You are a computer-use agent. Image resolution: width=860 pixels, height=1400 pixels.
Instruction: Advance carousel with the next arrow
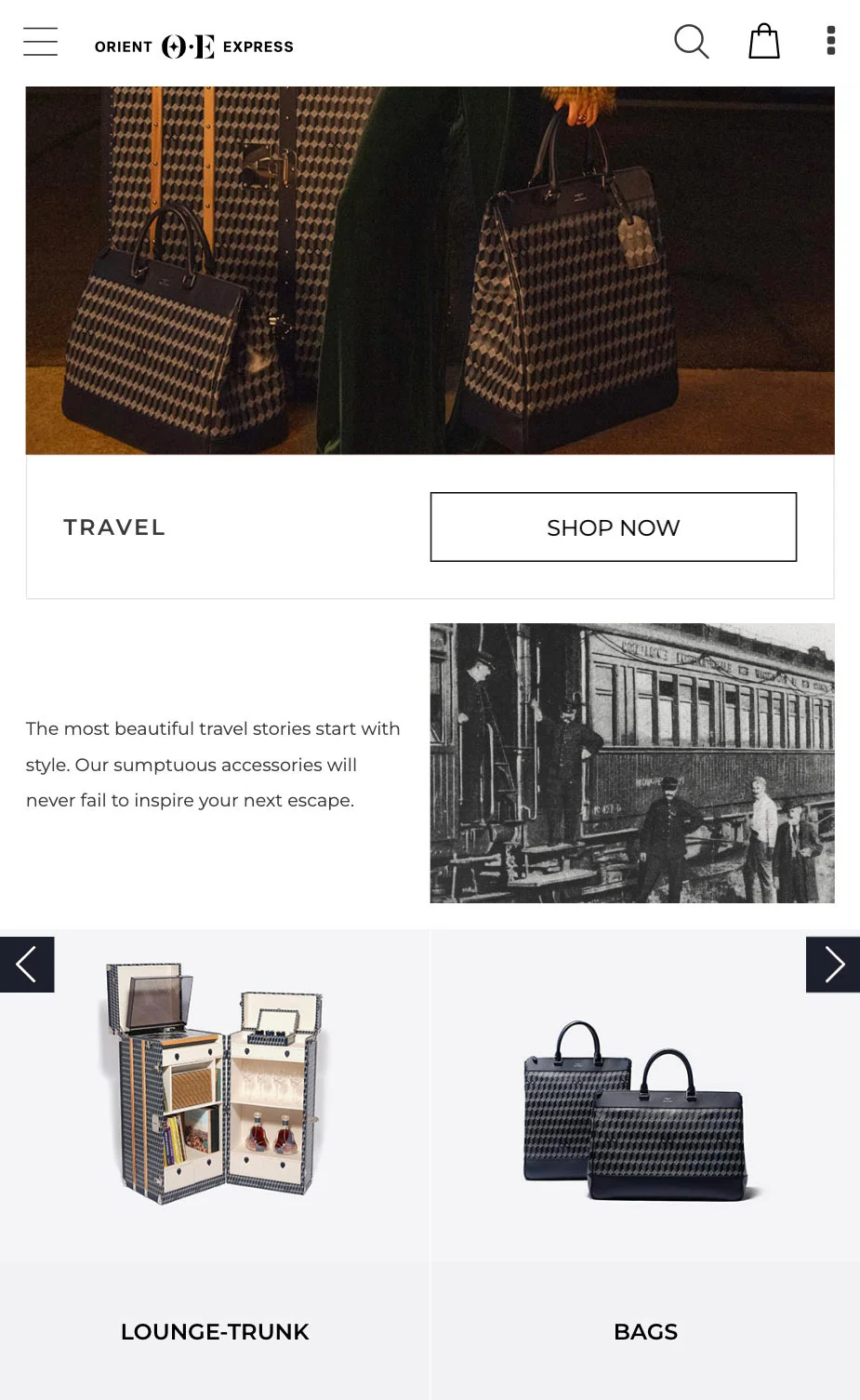click(x=833, y=965)
